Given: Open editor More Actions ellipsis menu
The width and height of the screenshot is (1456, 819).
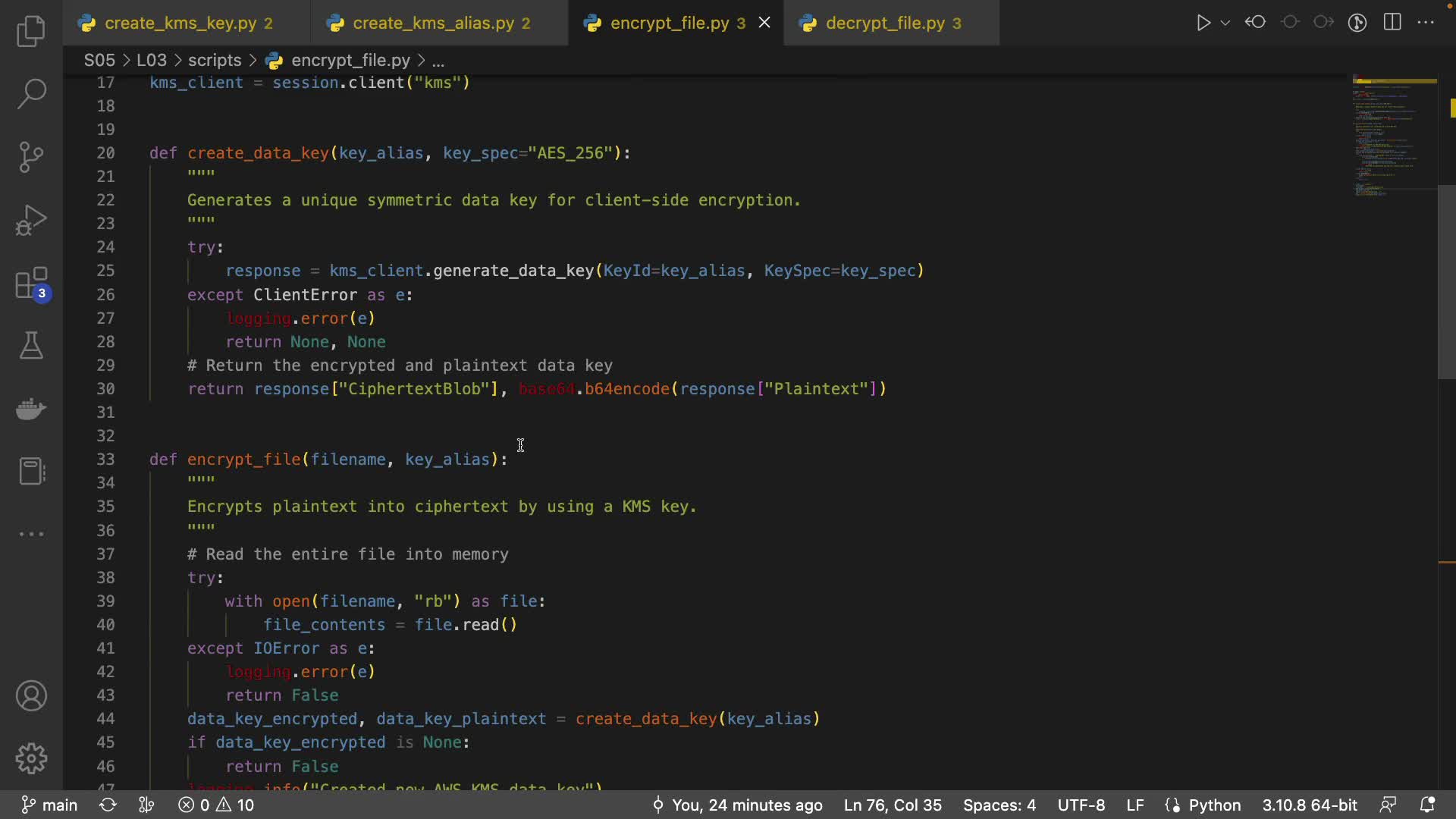Looking at the screenshot, I should point(1426,23).
